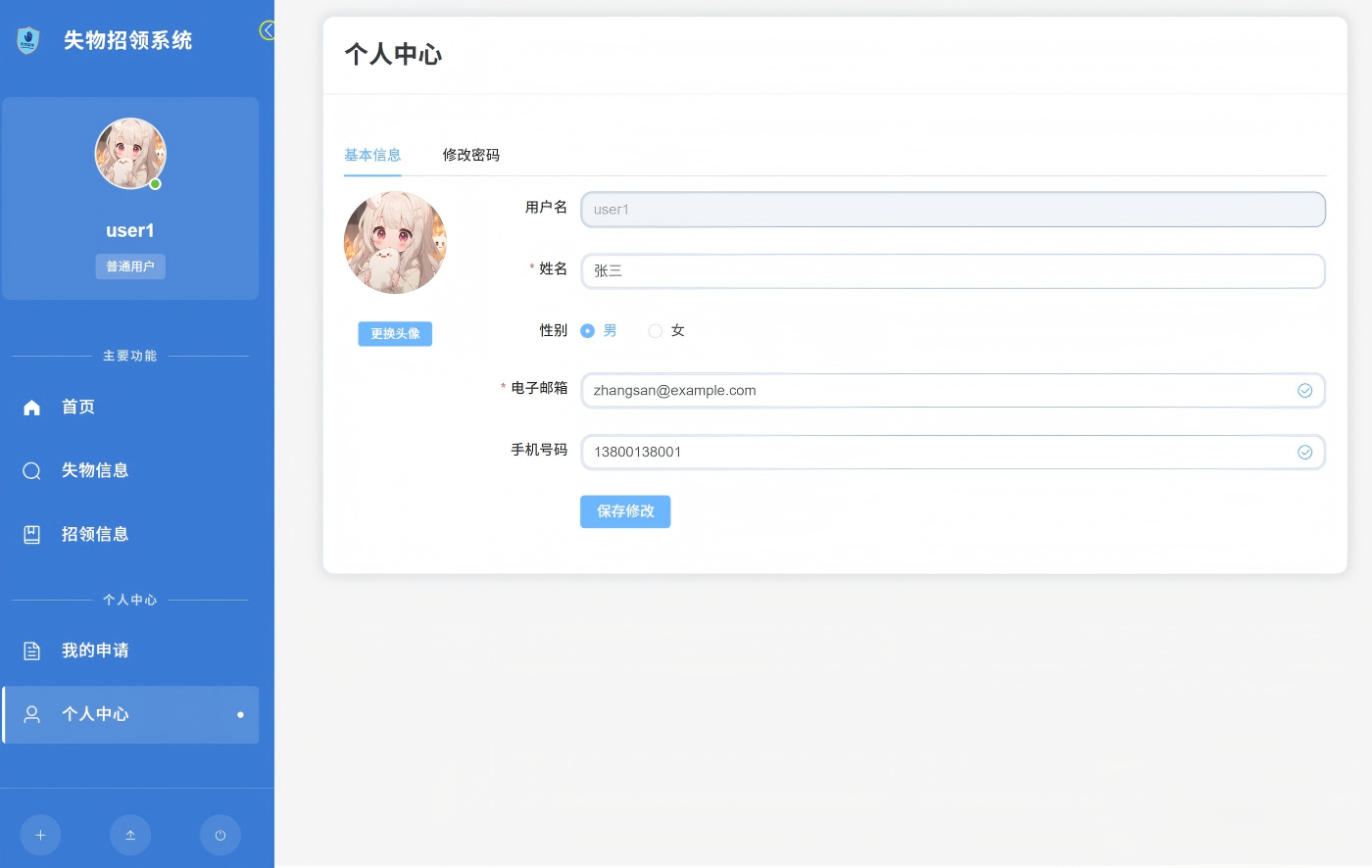This screenshot has height=868, width=1372.
Task: Focus the 姓名 input field
Action: pos(953,271)
